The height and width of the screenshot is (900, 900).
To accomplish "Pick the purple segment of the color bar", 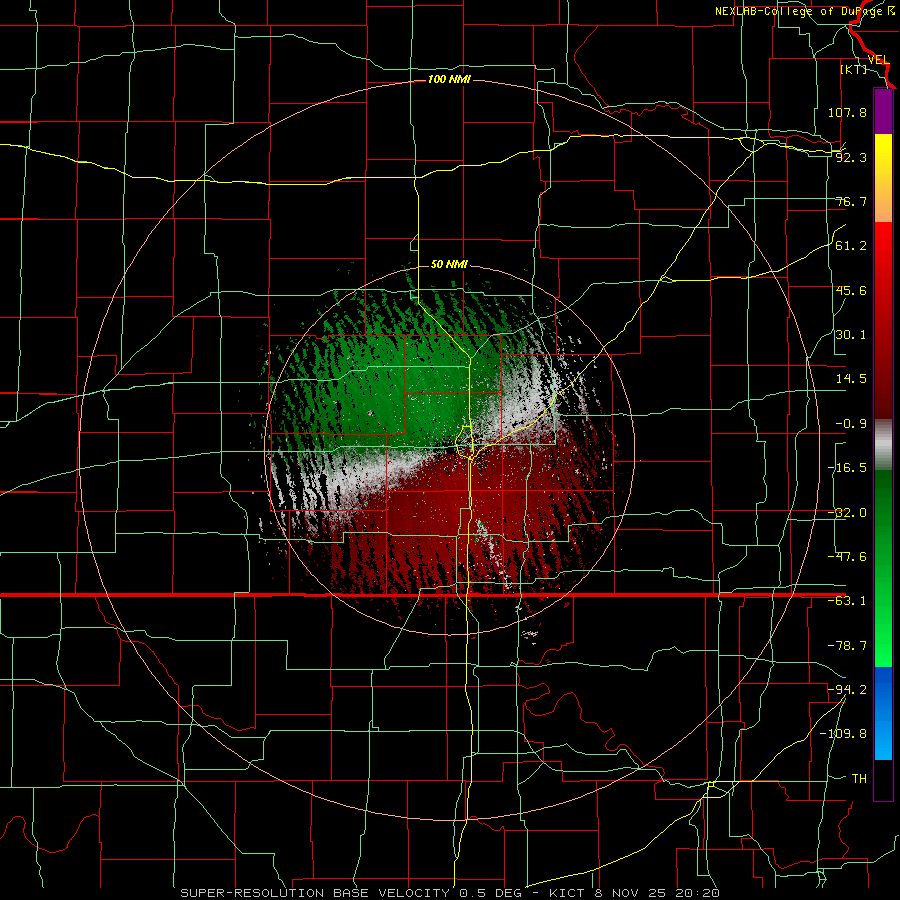I will (883, 111).
